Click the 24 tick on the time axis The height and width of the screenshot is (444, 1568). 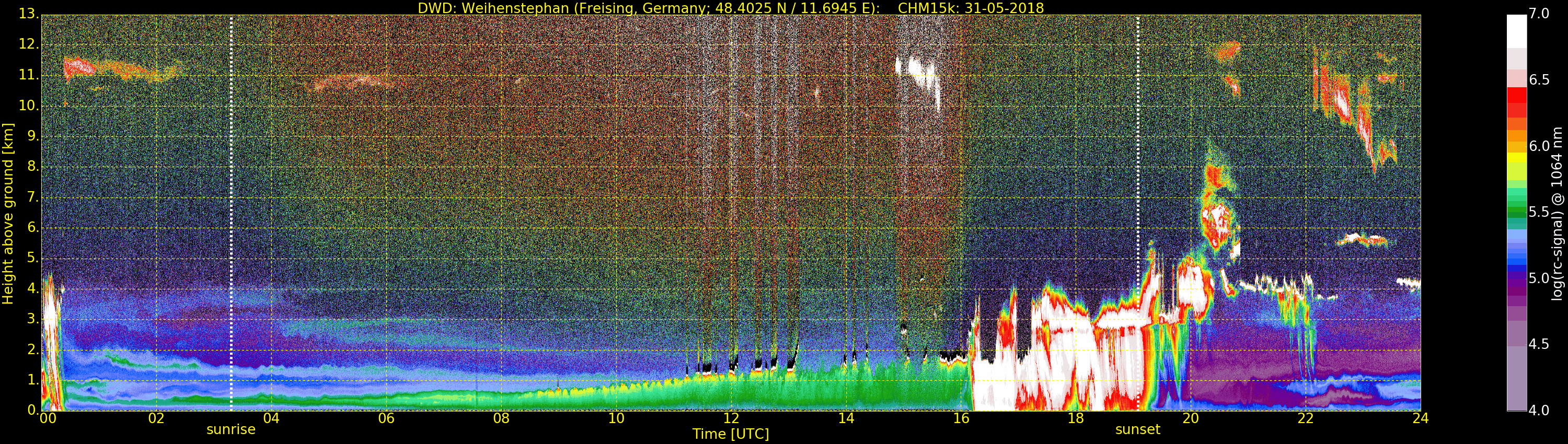(1420, 418)
